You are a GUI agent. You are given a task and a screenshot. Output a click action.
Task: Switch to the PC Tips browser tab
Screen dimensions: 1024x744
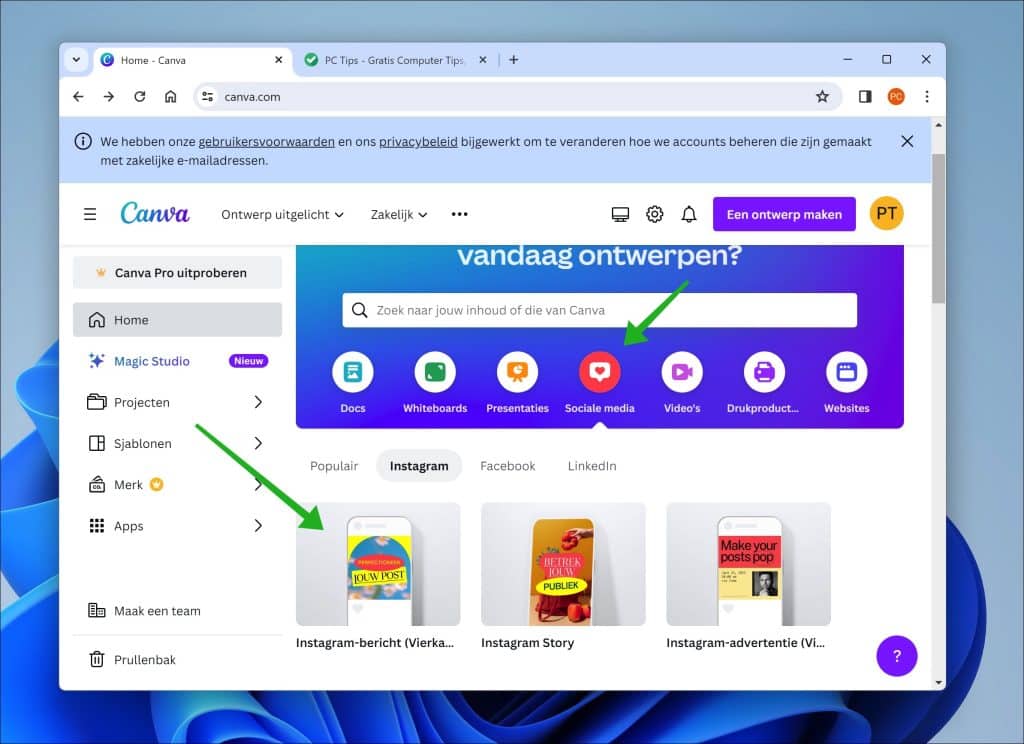[394, 60]
